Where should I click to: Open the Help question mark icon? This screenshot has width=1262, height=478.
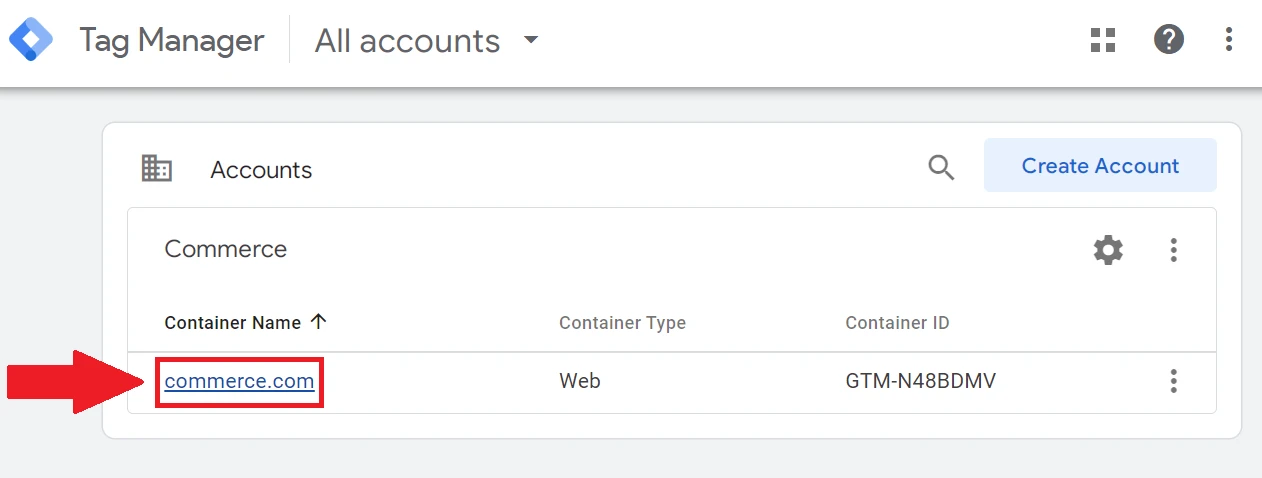(1168, 40)
